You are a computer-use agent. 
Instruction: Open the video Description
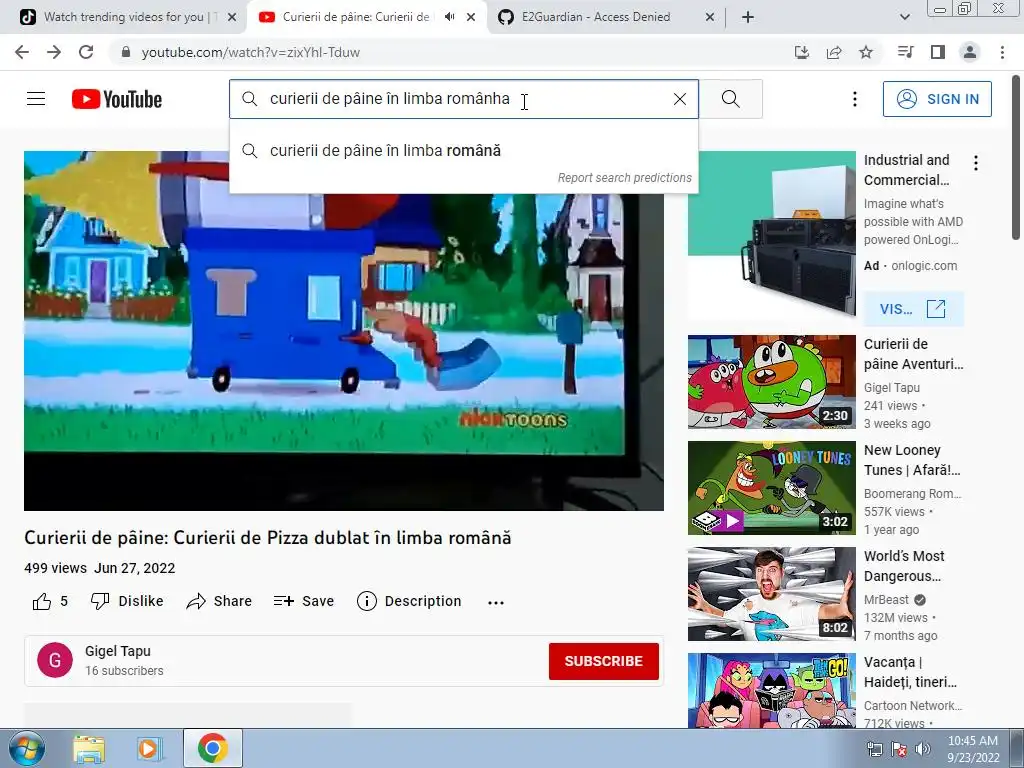point(409,601)
